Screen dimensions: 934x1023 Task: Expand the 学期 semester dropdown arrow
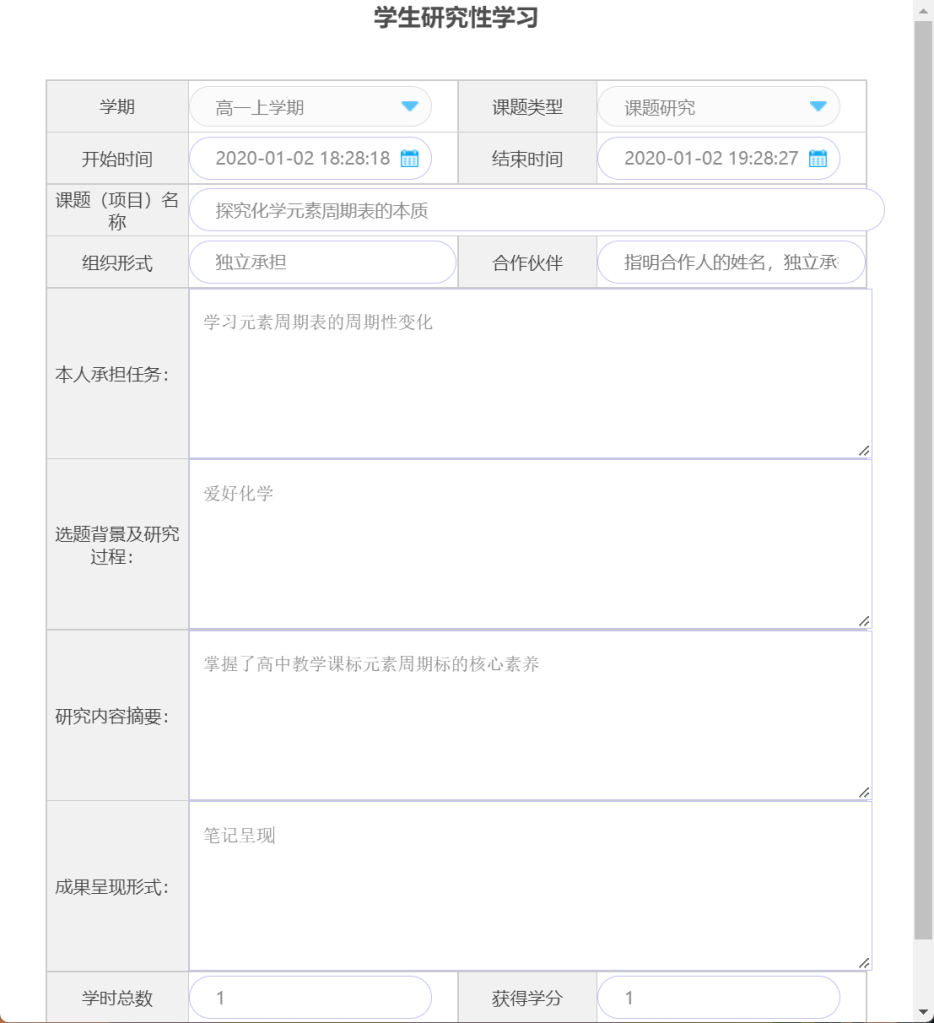[409, 107]
